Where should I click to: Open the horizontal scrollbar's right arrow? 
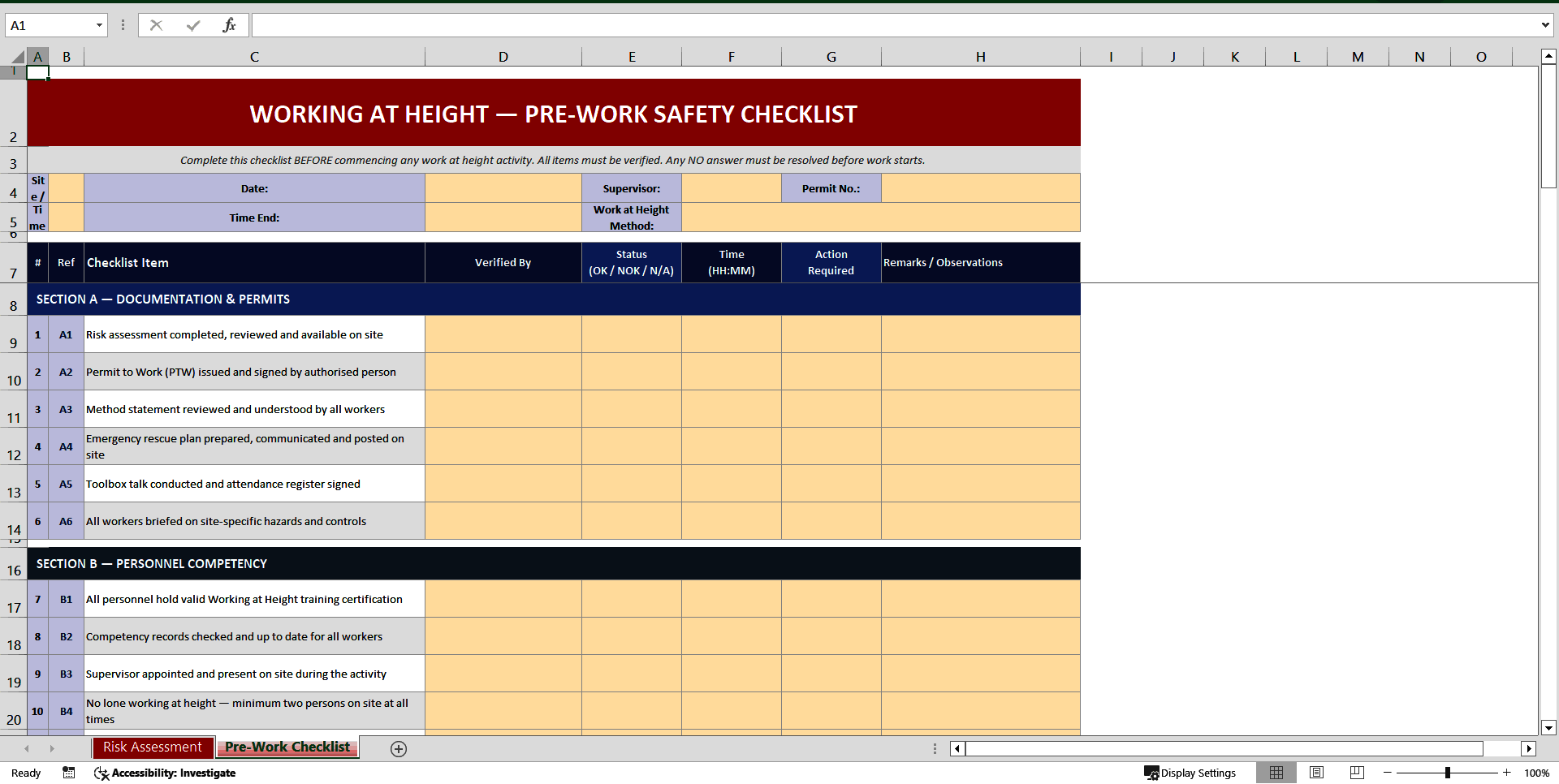coord(1530,748)
